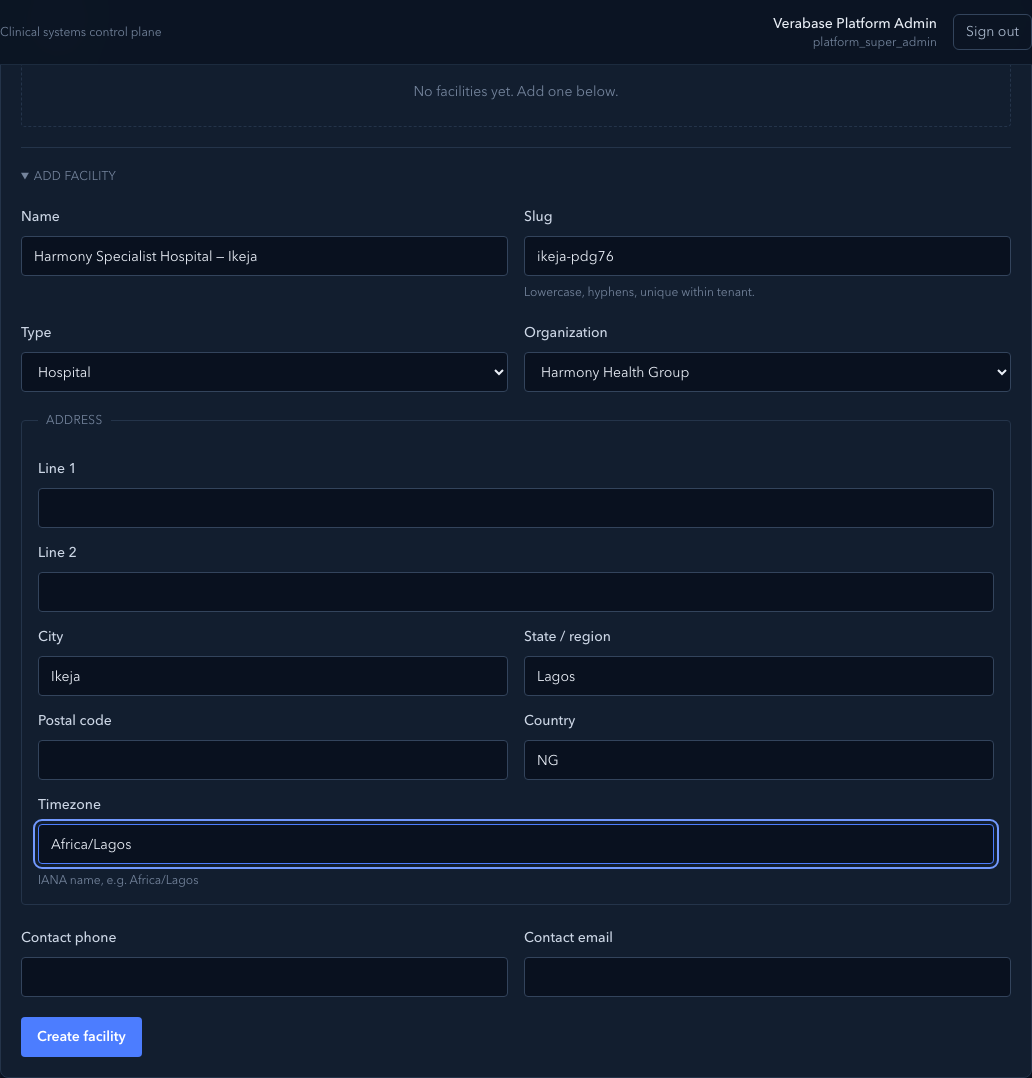Open the Type dropdown showing Hospital
Image resolution: width=1032 pixels, height=1078 pixels.
(x=264, y=373)
